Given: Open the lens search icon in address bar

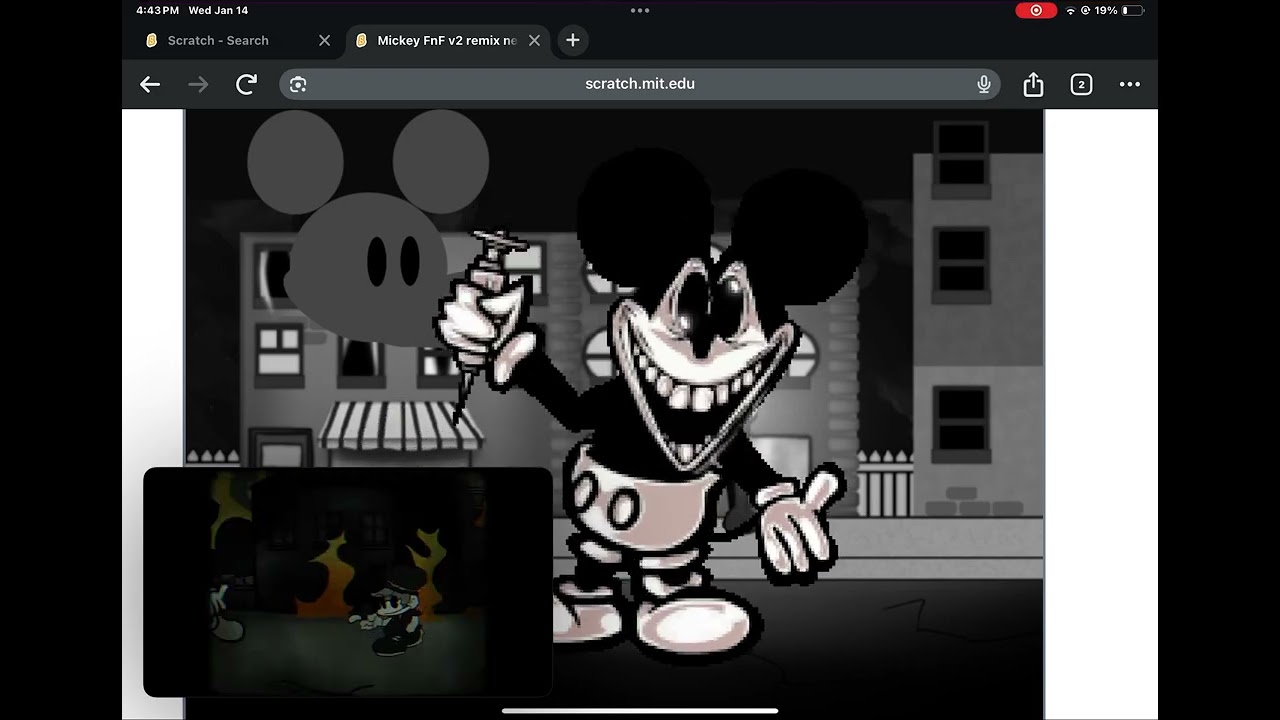Looking at the screenshot, I should (298, 85).
